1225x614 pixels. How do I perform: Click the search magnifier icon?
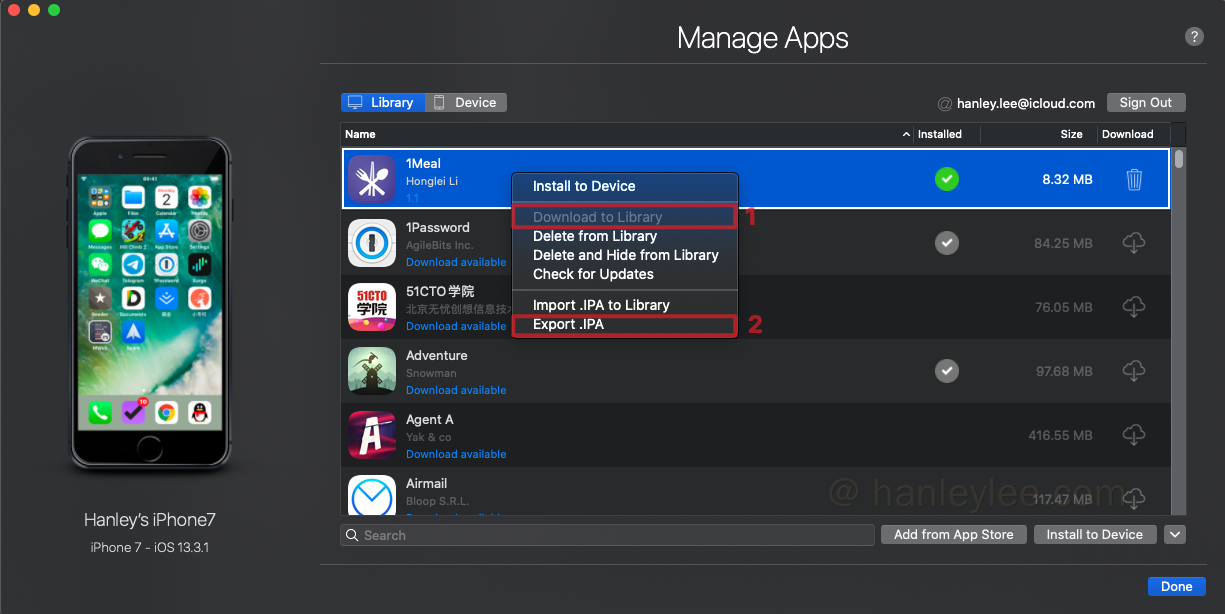[352, 535]
